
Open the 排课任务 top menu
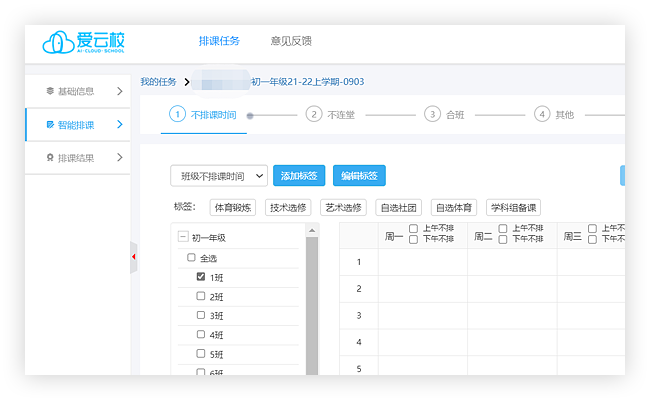point(219,41)
